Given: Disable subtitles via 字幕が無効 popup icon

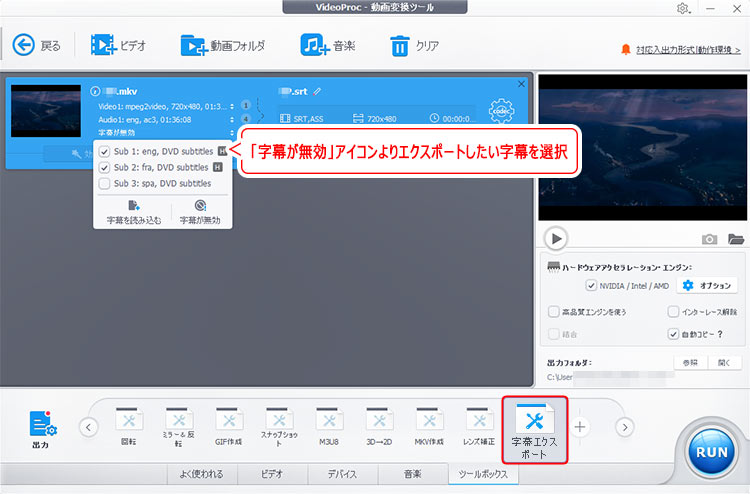Looking at the screenshot, I should pos(200,212).
